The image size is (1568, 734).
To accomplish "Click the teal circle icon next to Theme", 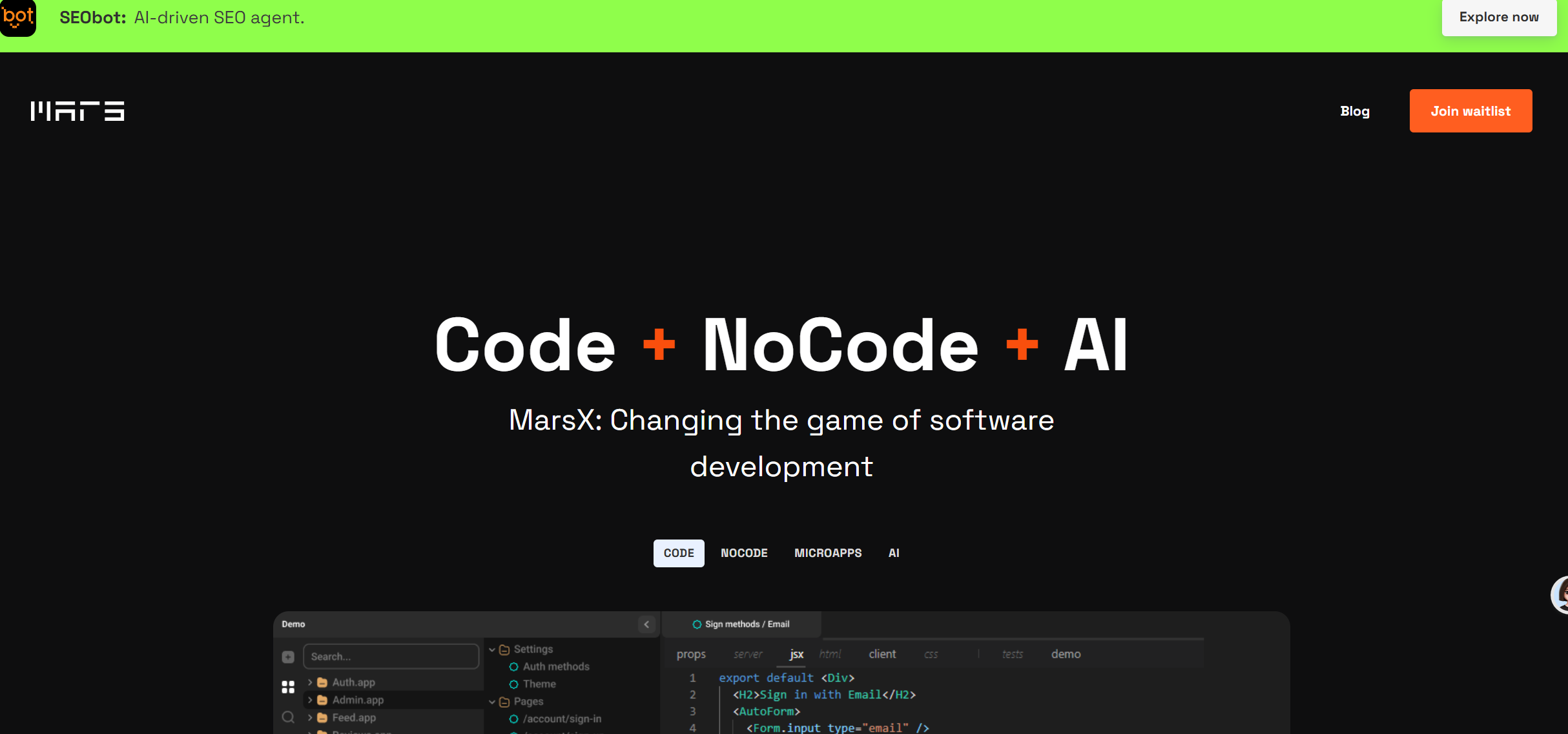I will (x=514, y=684).
